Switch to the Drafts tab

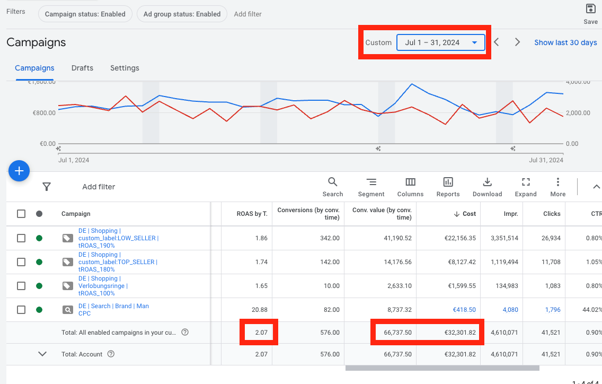click(x=82, y=68)
